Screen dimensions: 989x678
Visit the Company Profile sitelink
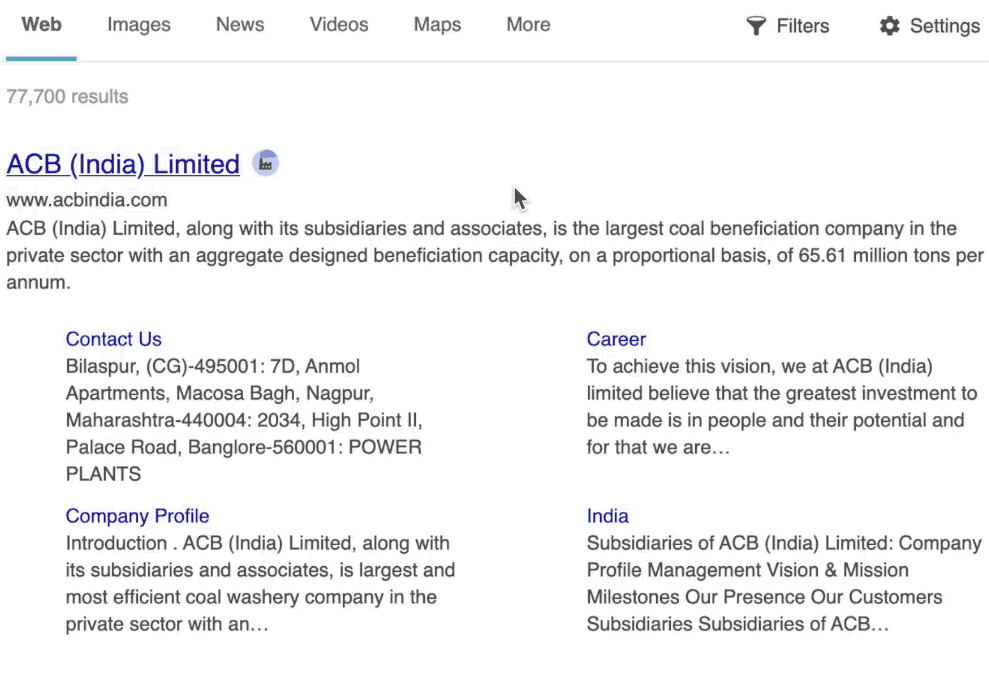coord(138,516)
